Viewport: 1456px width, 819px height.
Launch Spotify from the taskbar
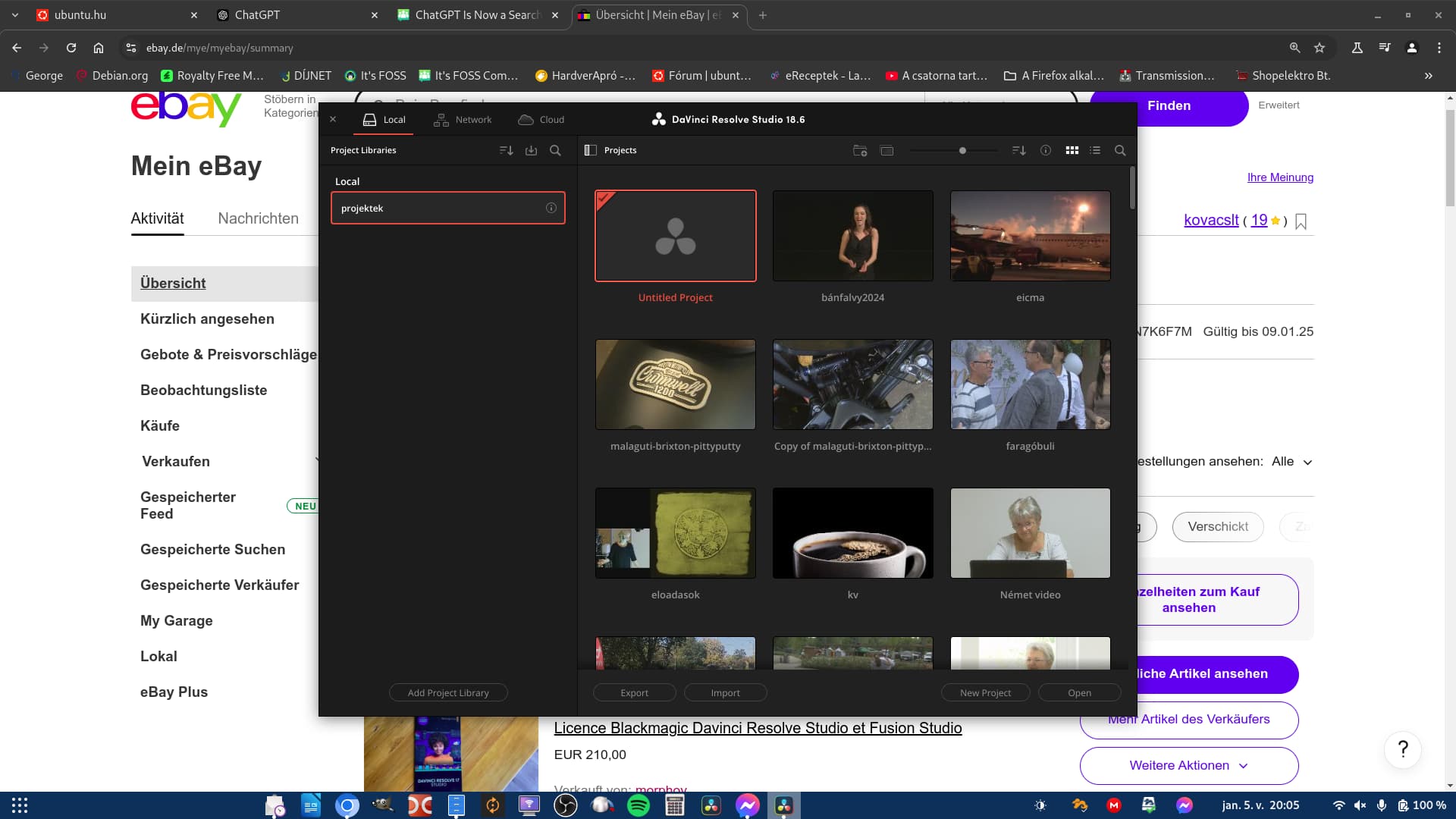(x=639, y=805)
